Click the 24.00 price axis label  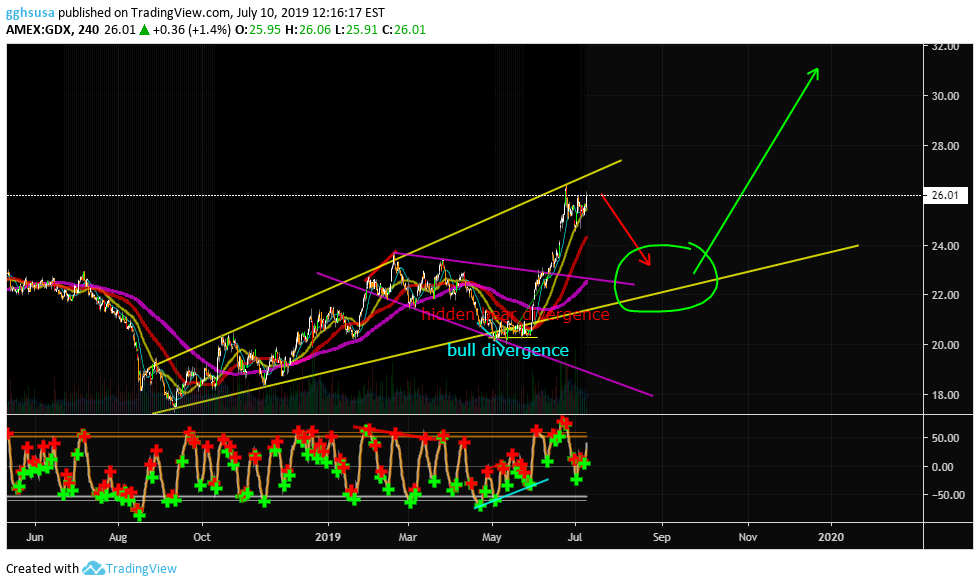(945, 246)
